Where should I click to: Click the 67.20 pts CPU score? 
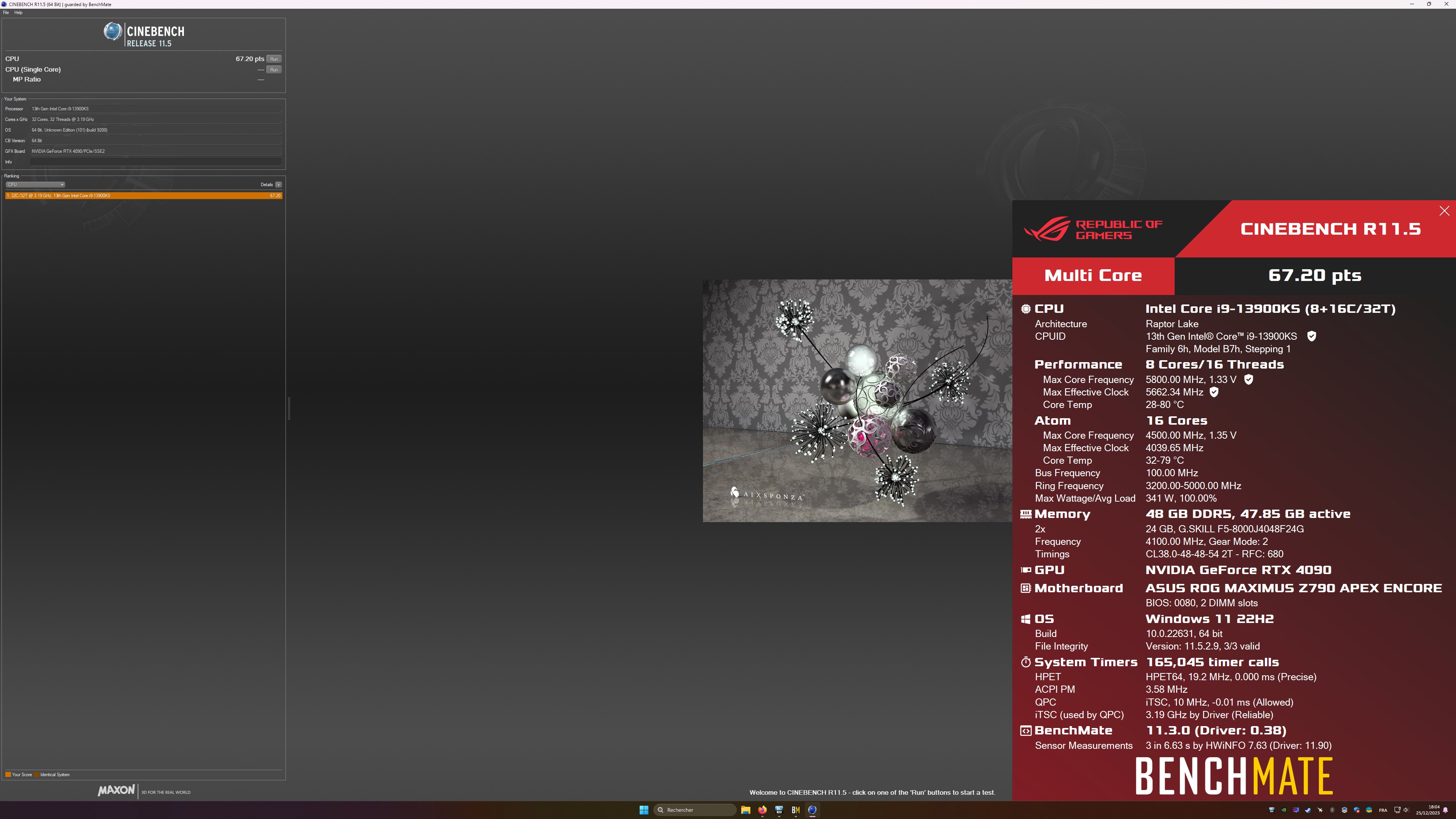[x=250, y=59]
